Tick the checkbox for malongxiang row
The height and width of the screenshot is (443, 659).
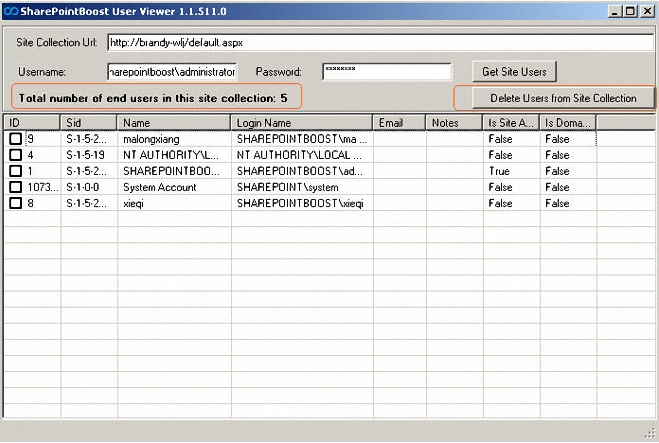[x=16, y=139]
